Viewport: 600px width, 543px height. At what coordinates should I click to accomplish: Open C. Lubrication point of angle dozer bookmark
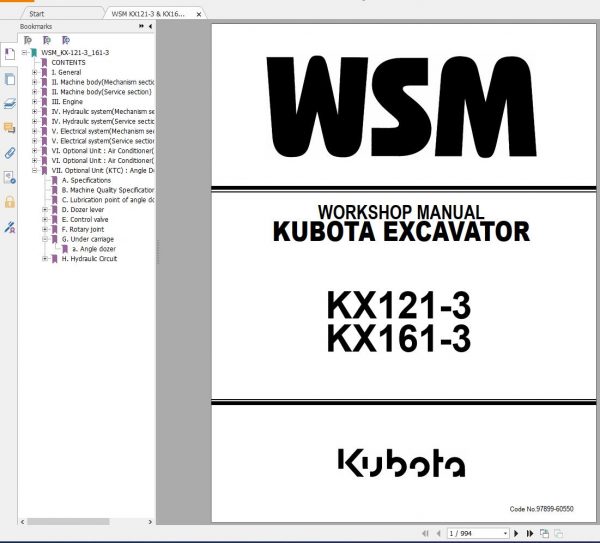108,200
